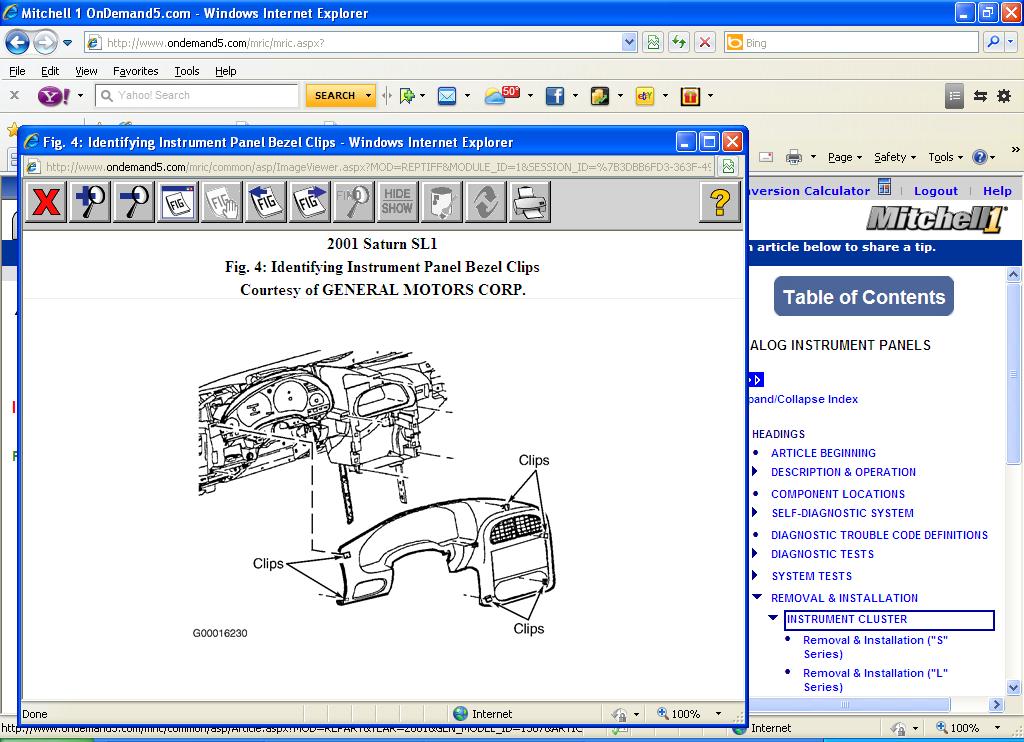1024x742 pixels.
Task: Collapse the REMOVAL & INSTALLATION section arrow
Action: pyautogui.click(x=757, y=598)
